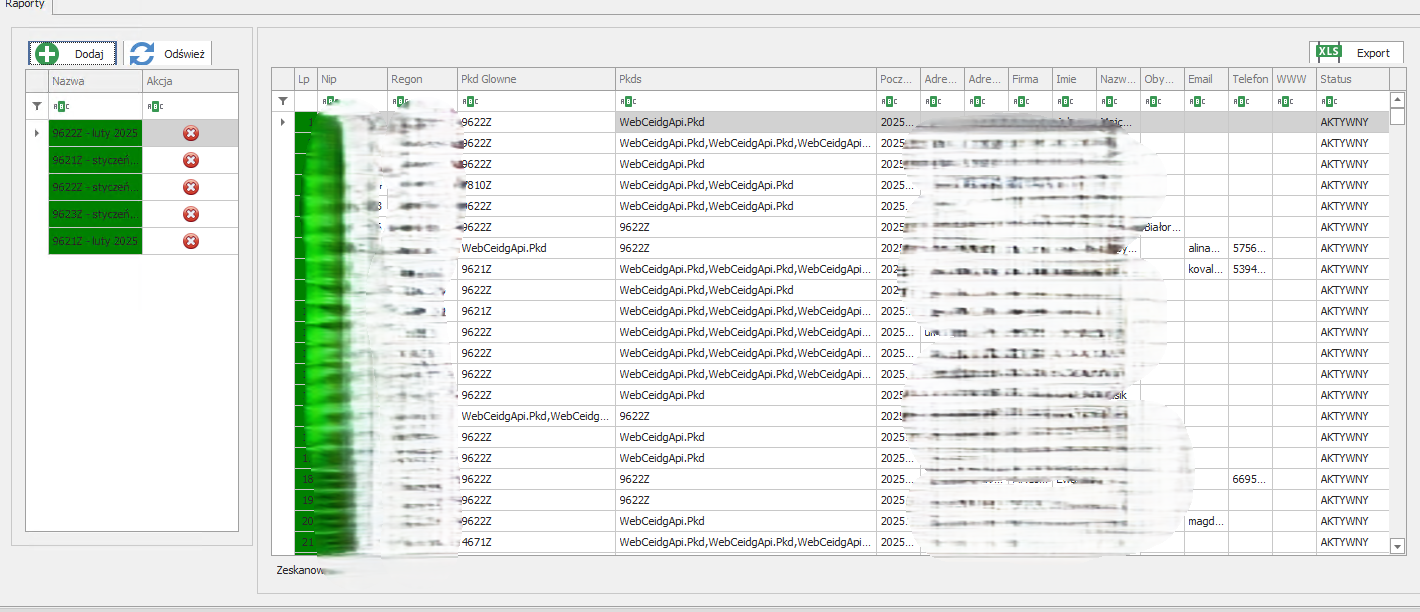1420x612 pixels.
Task: Open the Pkds column filter condition icon
Action: click(x=627, y=101)
